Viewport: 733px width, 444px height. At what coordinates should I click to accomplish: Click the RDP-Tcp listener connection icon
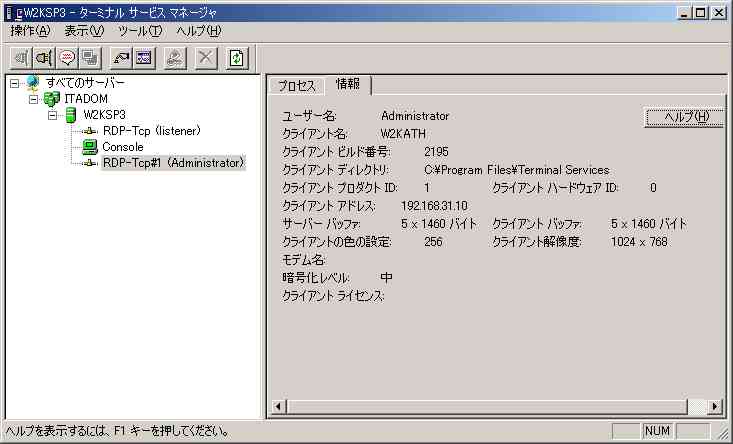point(89,131)
